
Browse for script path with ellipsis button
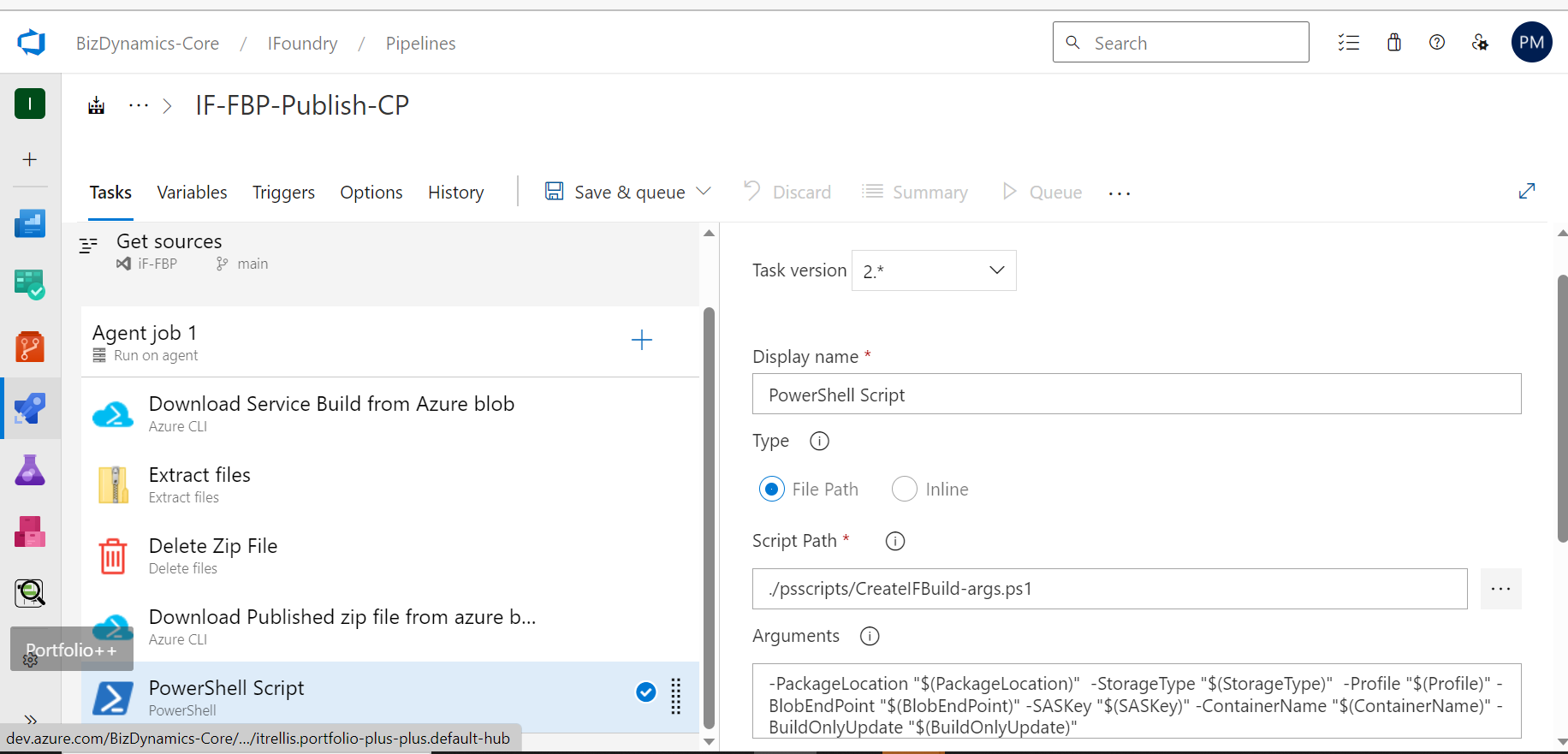click(x=1501, y=589)
